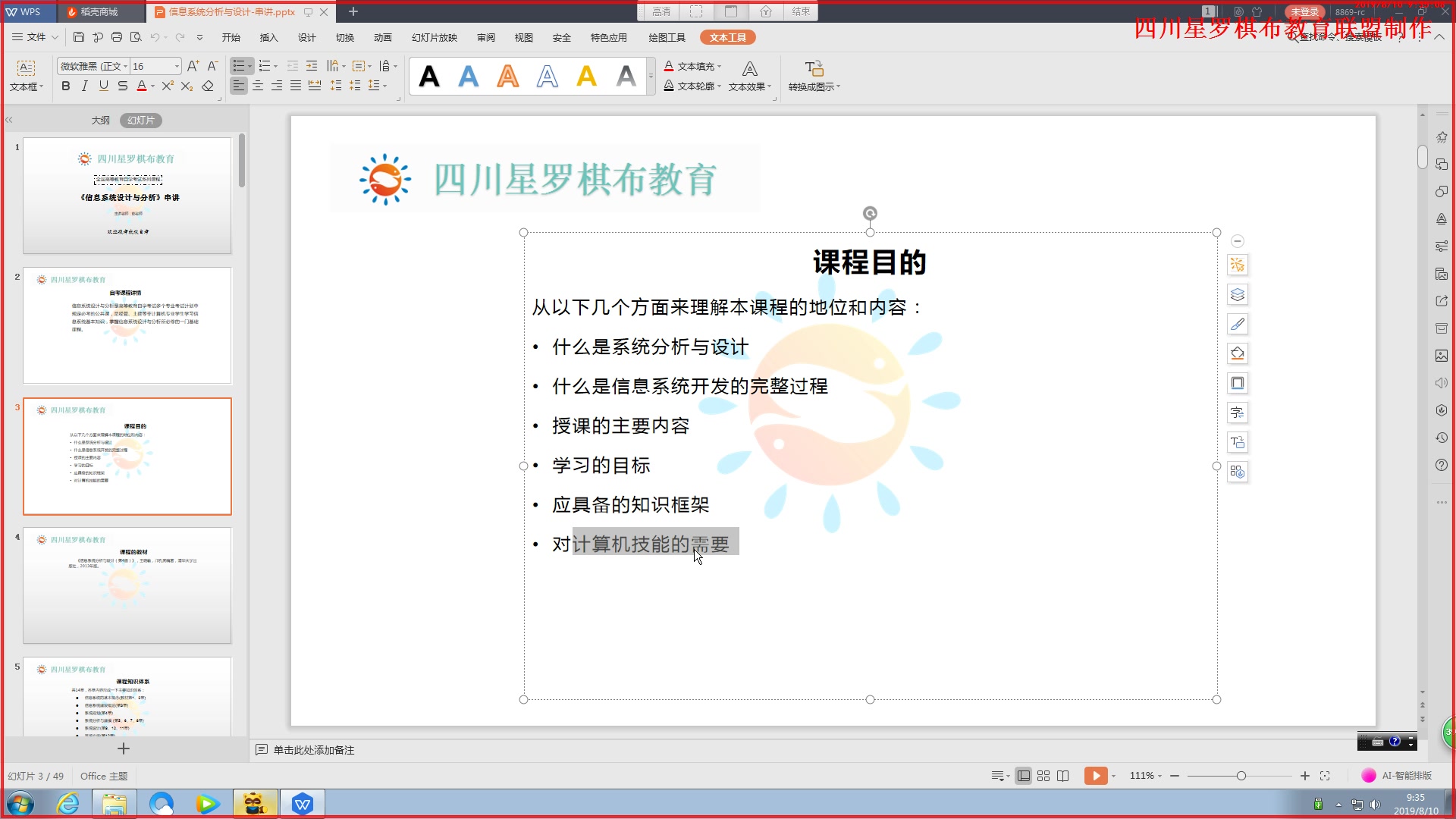This screenshot has width=1456, height=819.
Task: Switch to slide sorter view
Action: (1043, 776)
